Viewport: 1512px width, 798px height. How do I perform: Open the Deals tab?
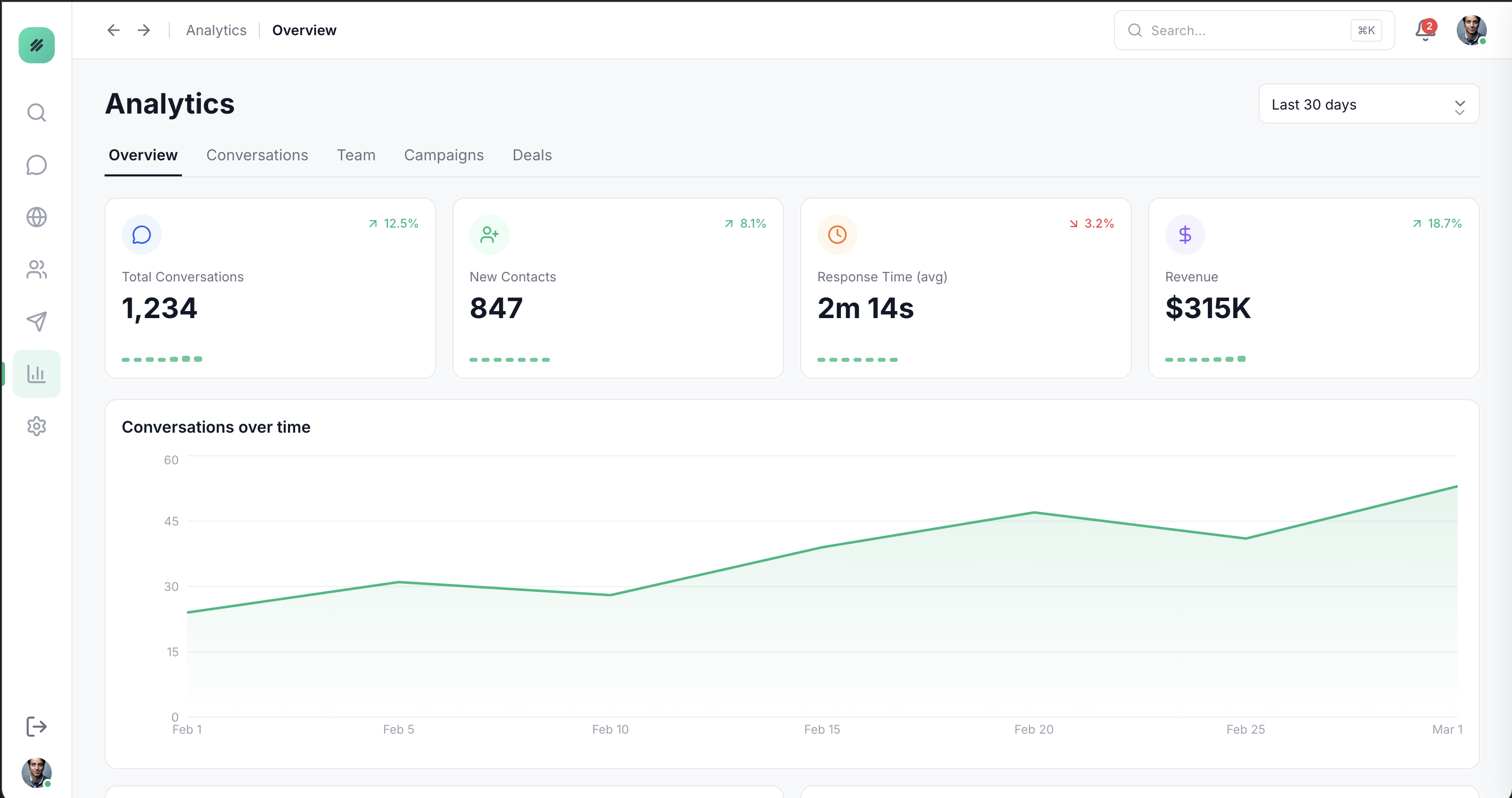(x=531, y=155)
